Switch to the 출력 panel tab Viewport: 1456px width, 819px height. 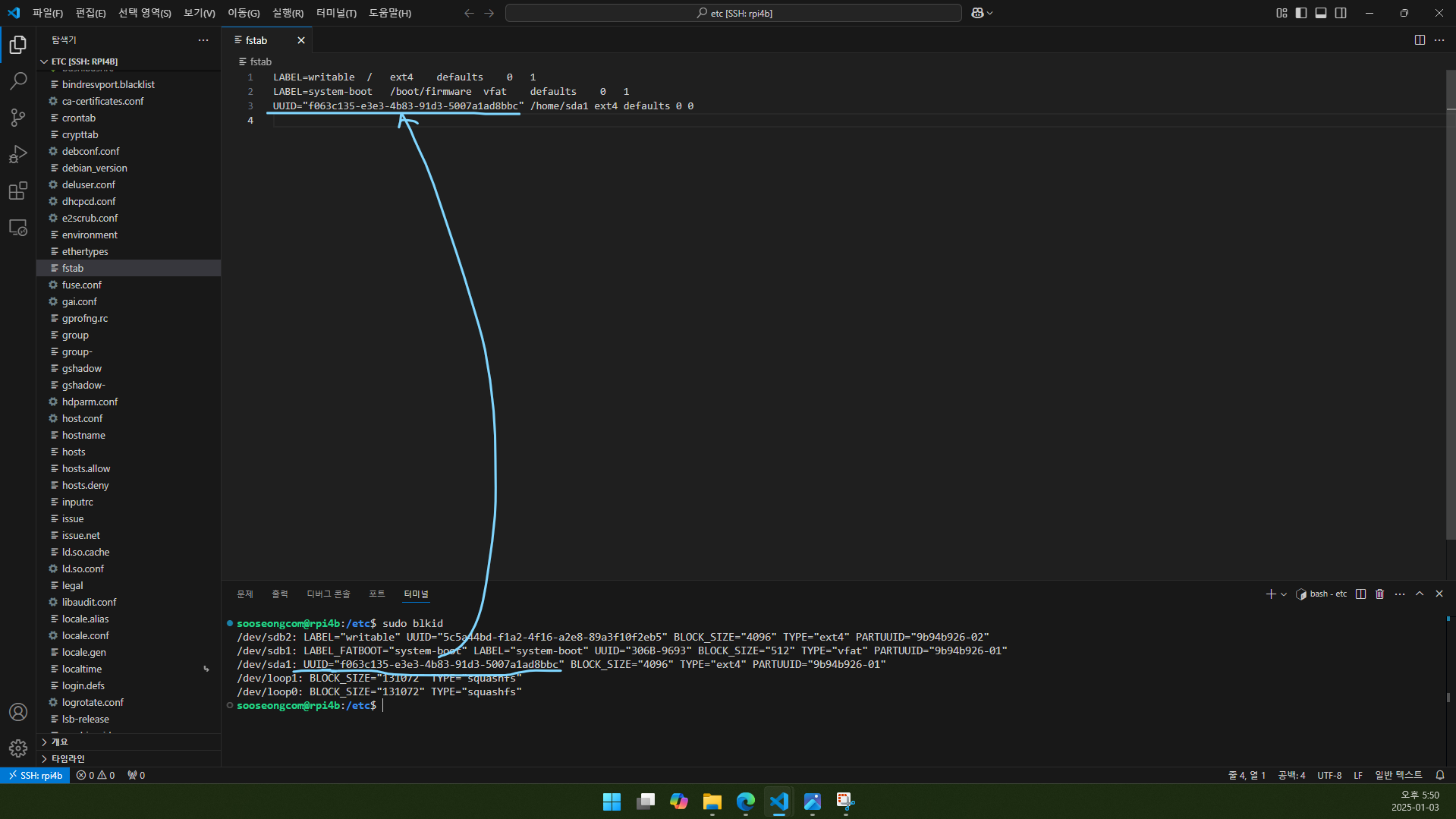tap(280, 594)
